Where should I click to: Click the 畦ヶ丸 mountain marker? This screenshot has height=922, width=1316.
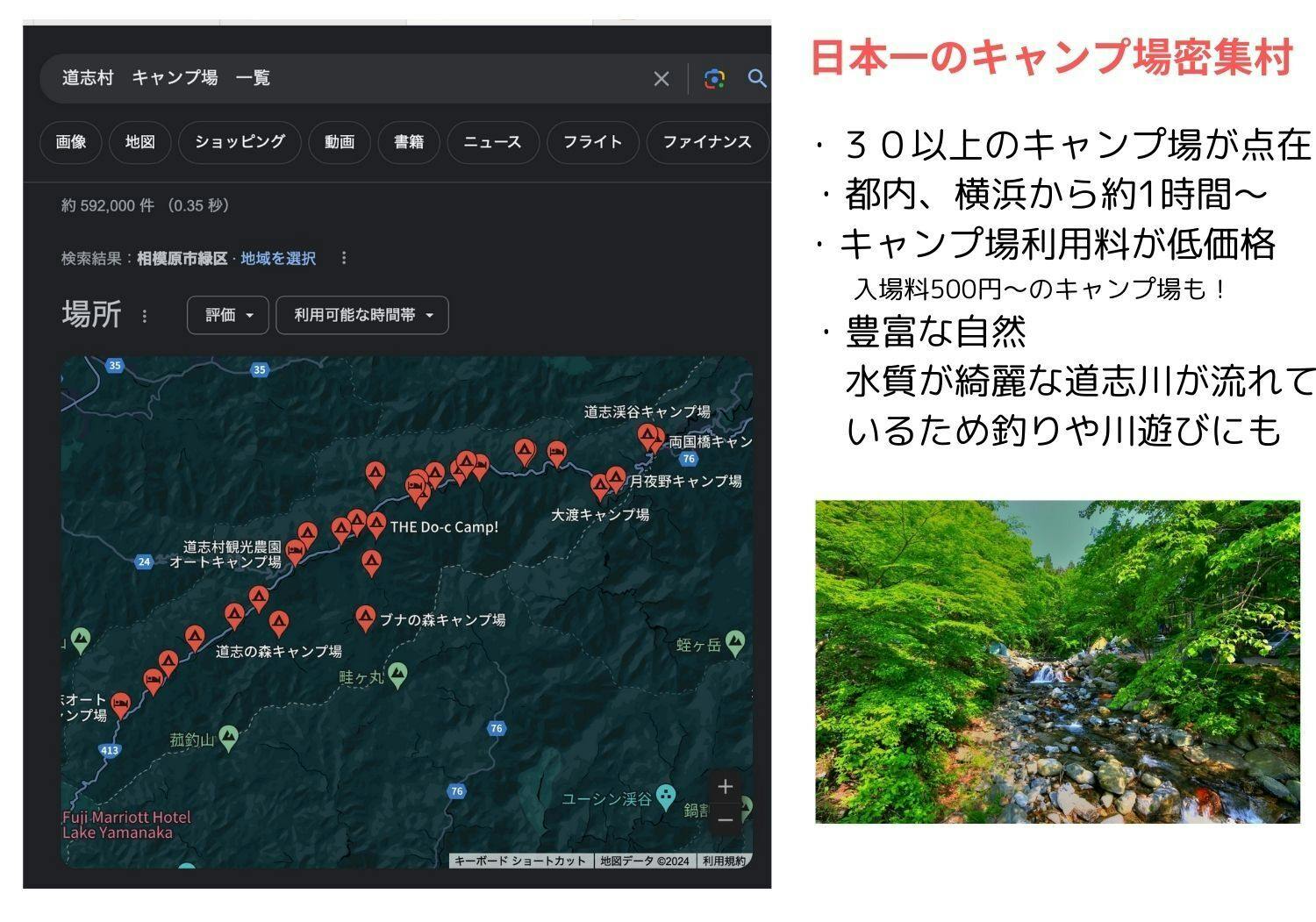tap(397, 675)
